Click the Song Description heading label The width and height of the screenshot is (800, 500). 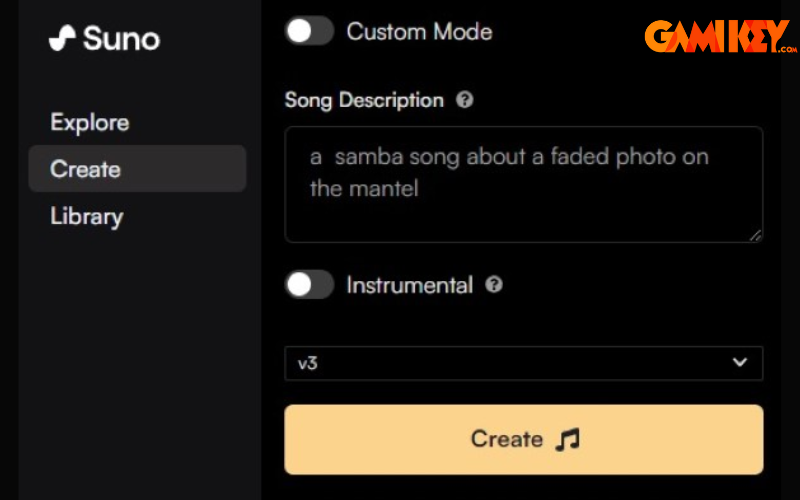[x=364, y=100]
